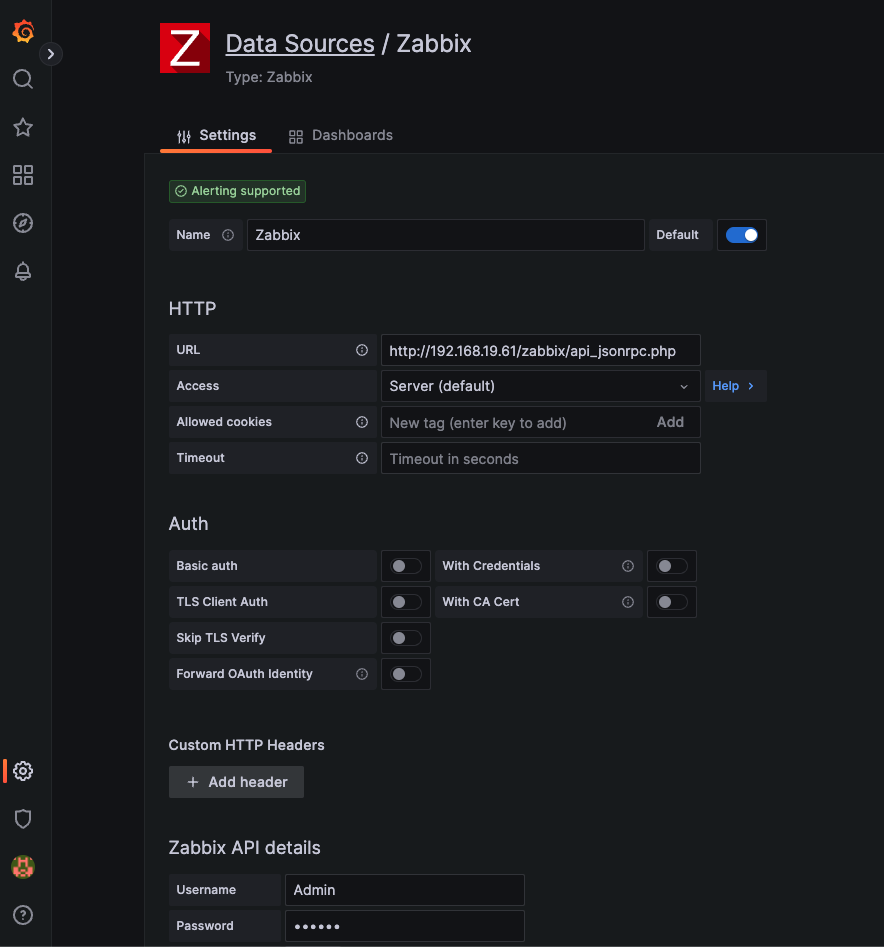Toggle Basic auth switch

click(x=405, y=566)
